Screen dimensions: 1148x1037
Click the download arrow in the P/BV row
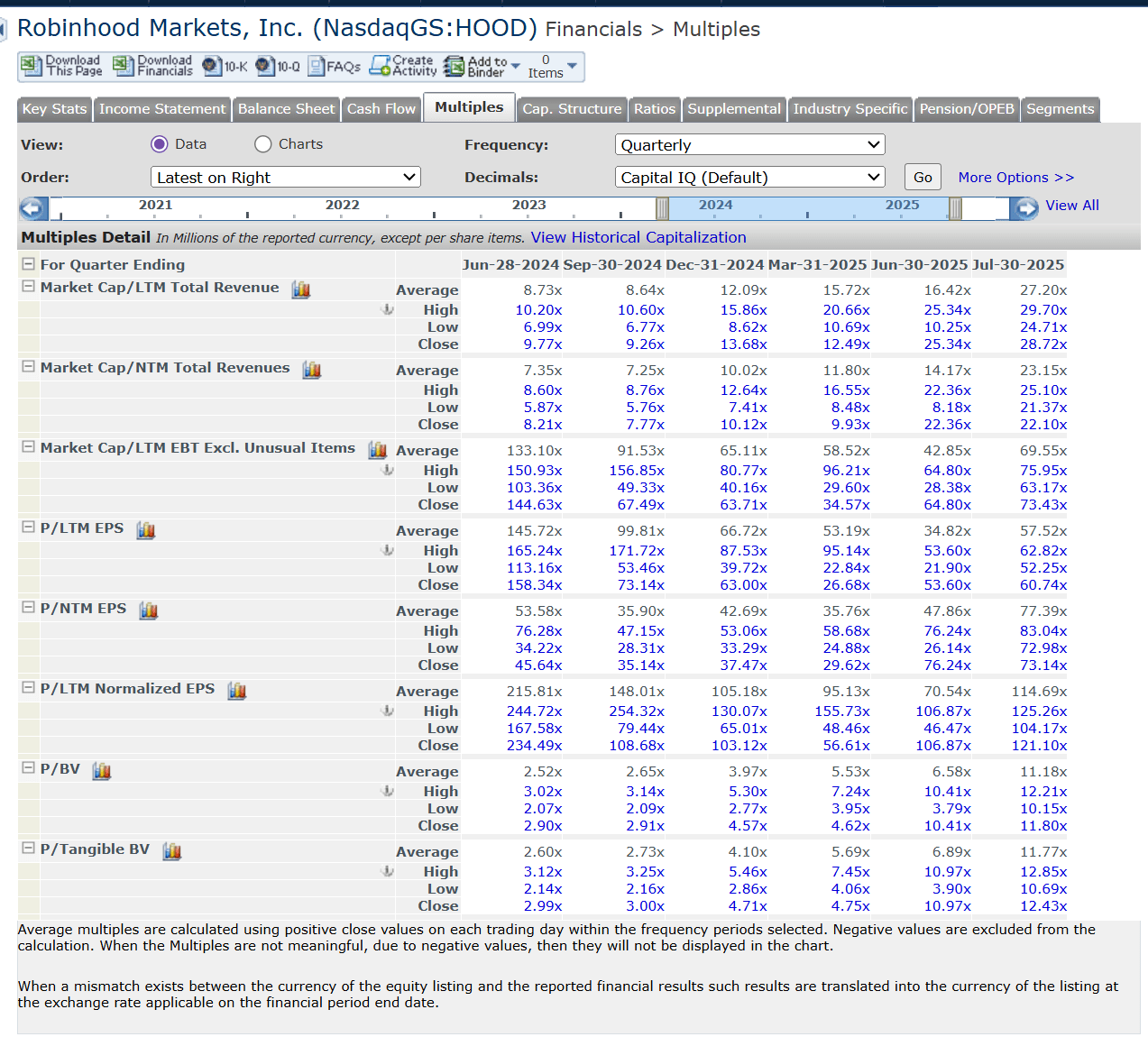pos(388,791)
